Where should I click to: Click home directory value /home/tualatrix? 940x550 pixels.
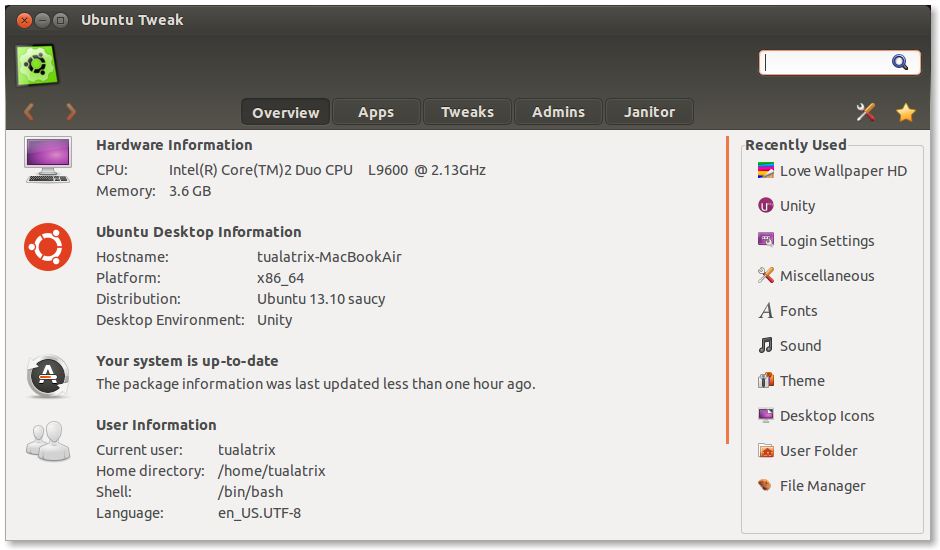point(272,471)
